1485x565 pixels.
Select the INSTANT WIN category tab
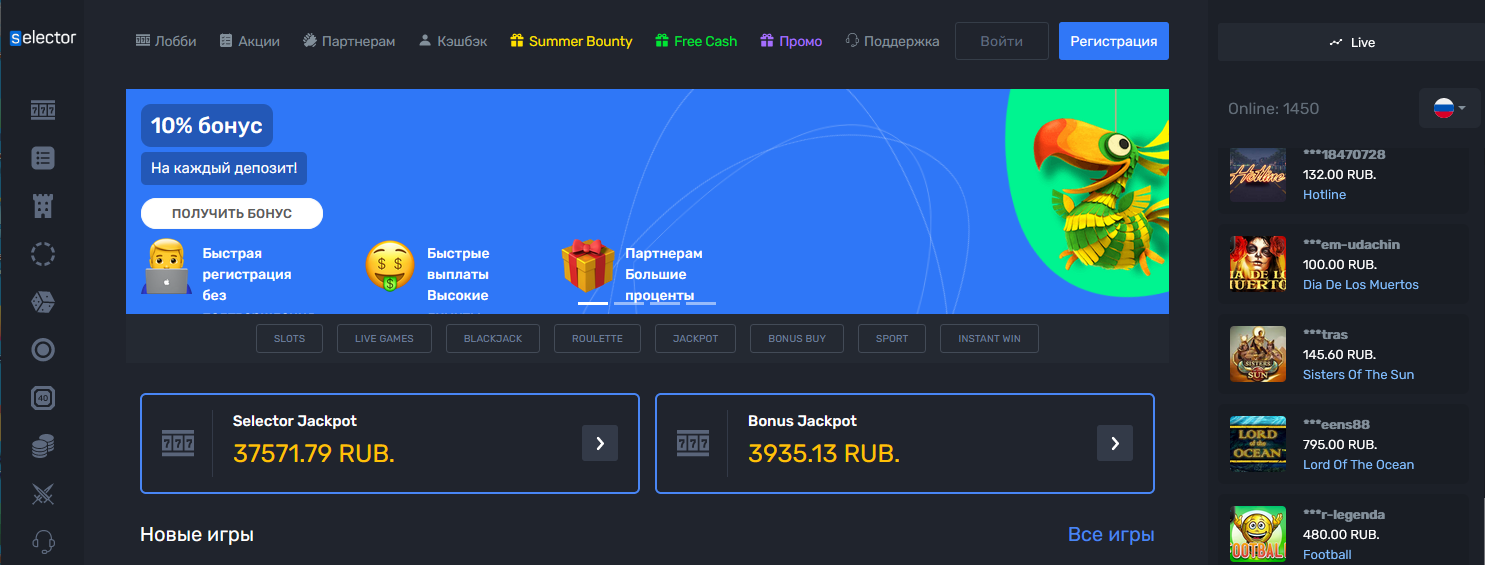989,339
